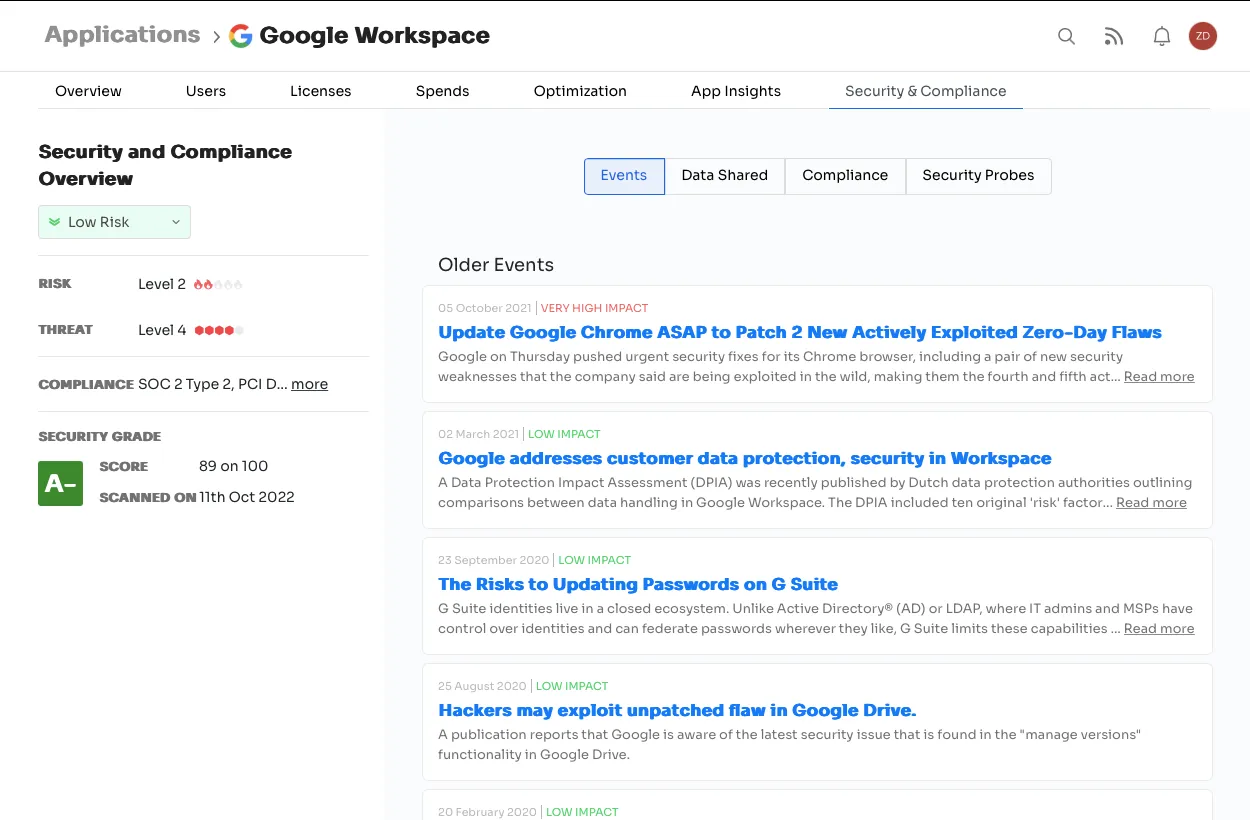Go back to Applications breadcrumb
Screen dimensions: 1250x820
tap(123, 35)
